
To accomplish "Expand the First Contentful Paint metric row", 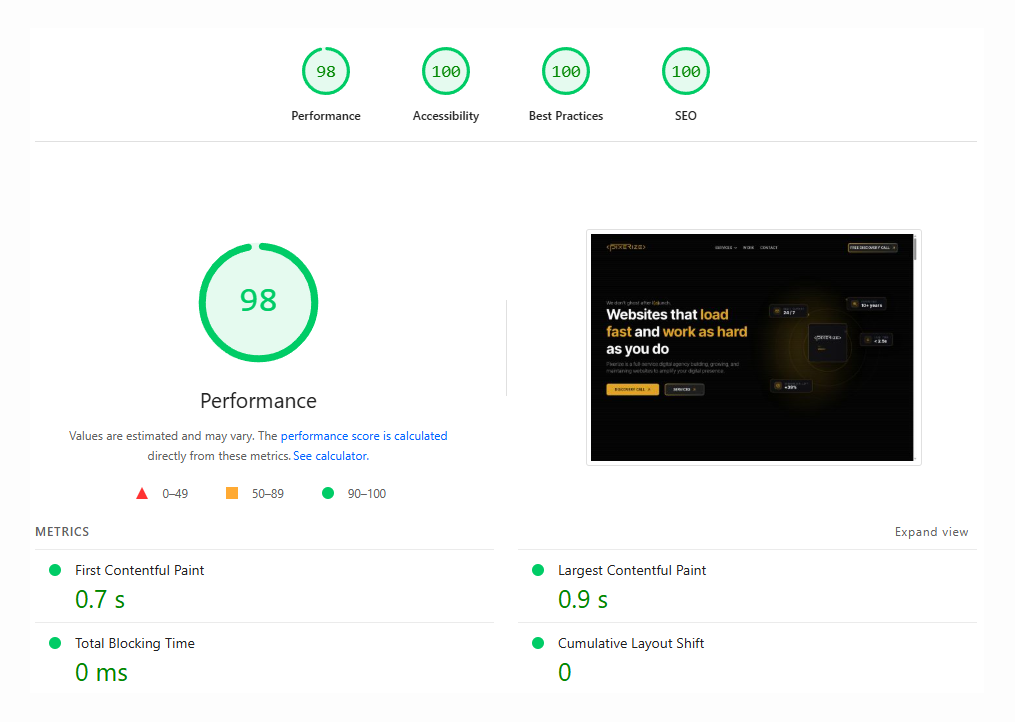I will (139, 570).
